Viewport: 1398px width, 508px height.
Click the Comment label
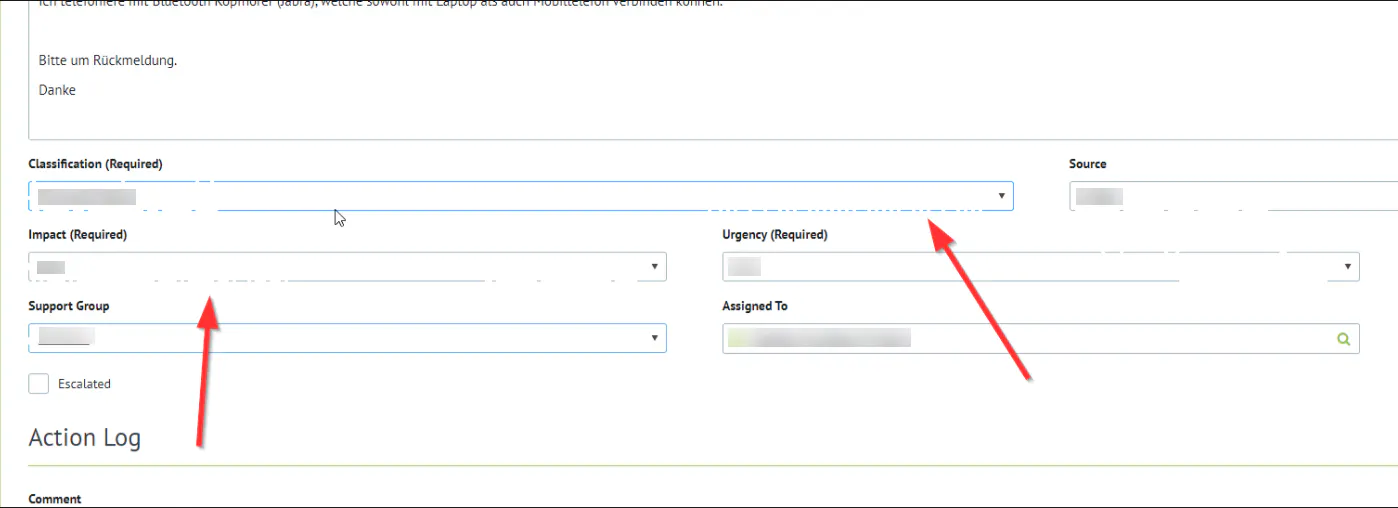tap(55, 499)
